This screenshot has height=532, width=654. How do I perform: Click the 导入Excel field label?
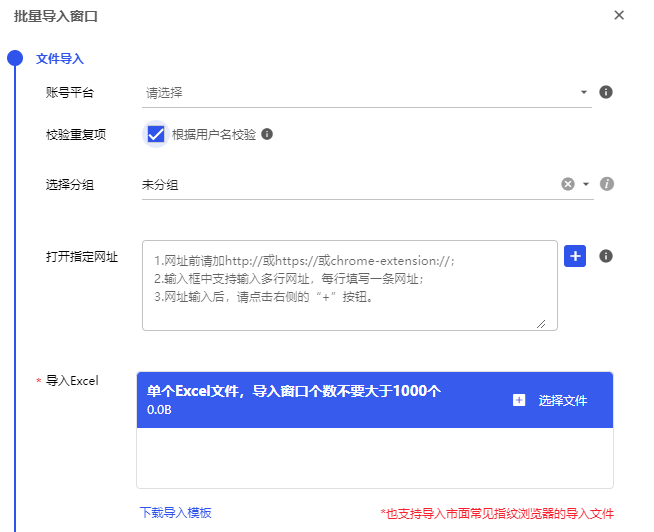tap(72, 381)
